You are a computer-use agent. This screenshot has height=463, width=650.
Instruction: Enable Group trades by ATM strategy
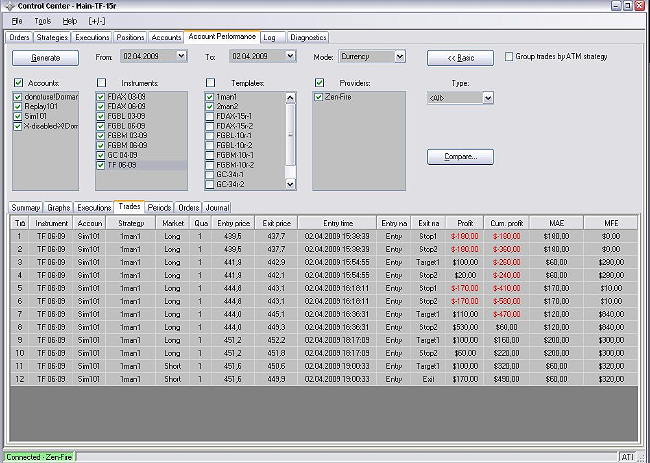pos(509,57)
